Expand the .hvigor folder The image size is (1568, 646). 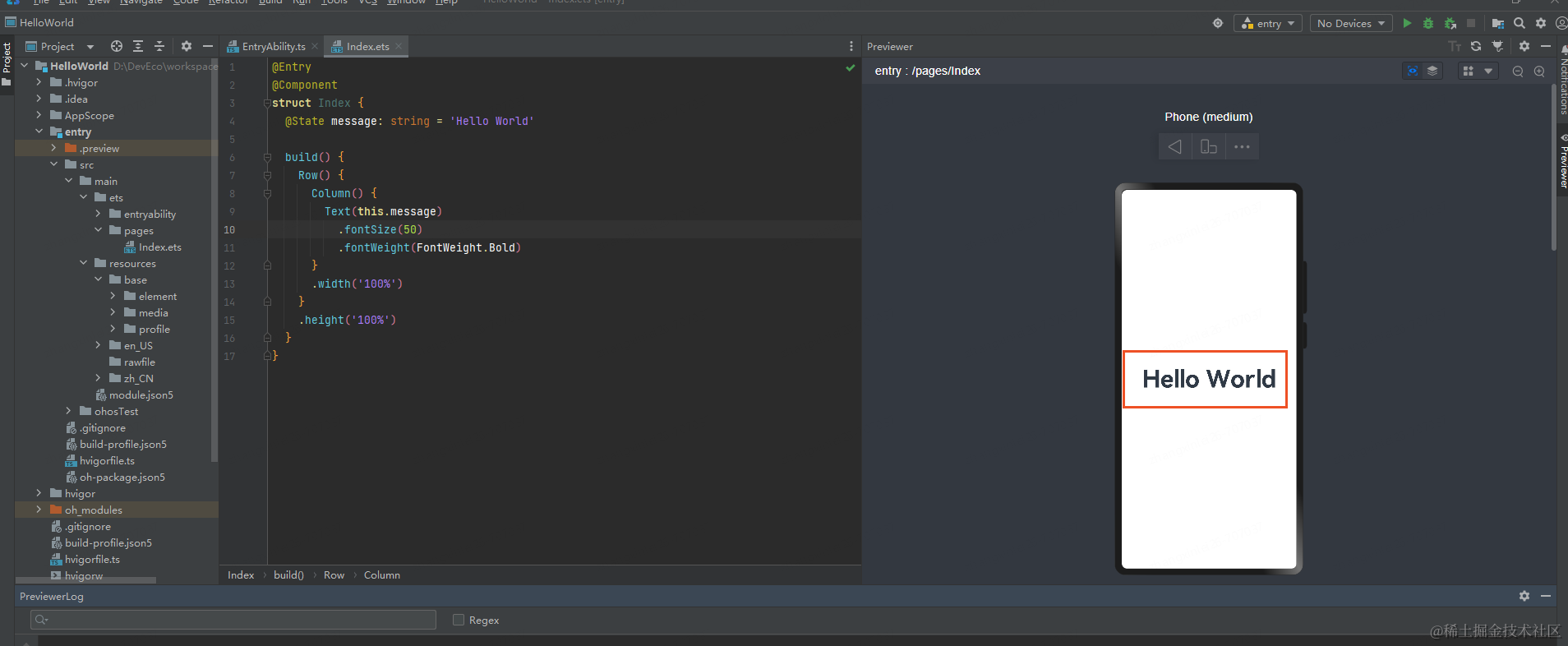coord(39,82)
